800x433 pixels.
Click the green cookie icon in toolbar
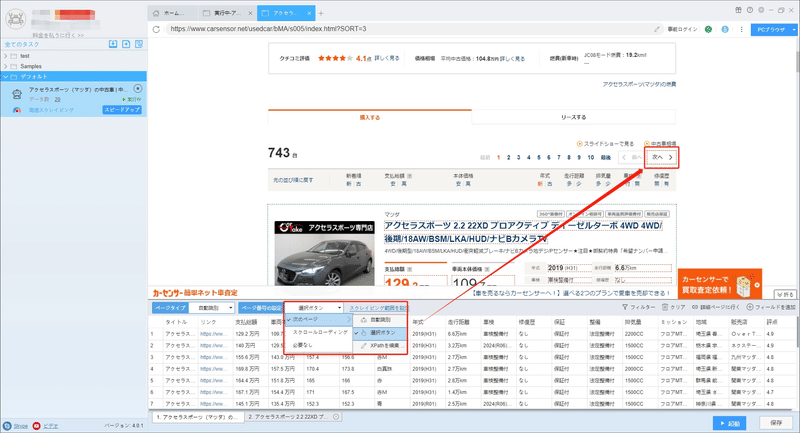point(708,29)
